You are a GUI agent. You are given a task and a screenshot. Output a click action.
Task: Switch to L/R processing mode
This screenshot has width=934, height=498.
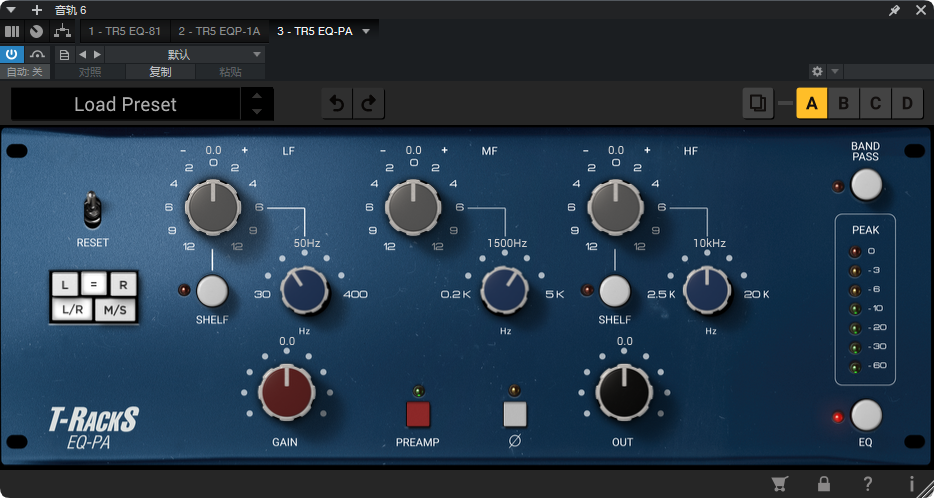[71, 310]
